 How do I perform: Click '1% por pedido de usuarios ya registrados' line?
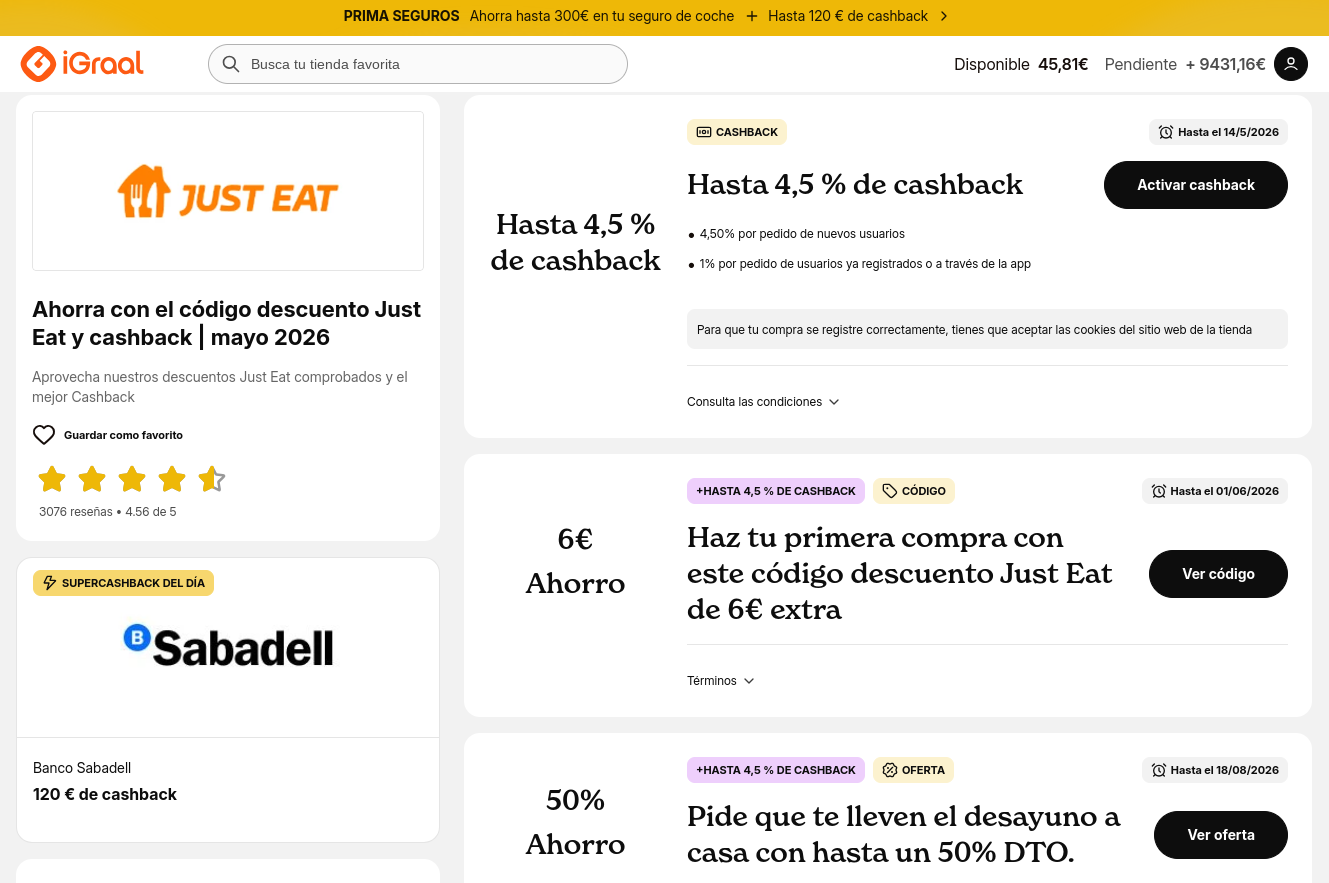pyautogui.click(x=865, y=264)
